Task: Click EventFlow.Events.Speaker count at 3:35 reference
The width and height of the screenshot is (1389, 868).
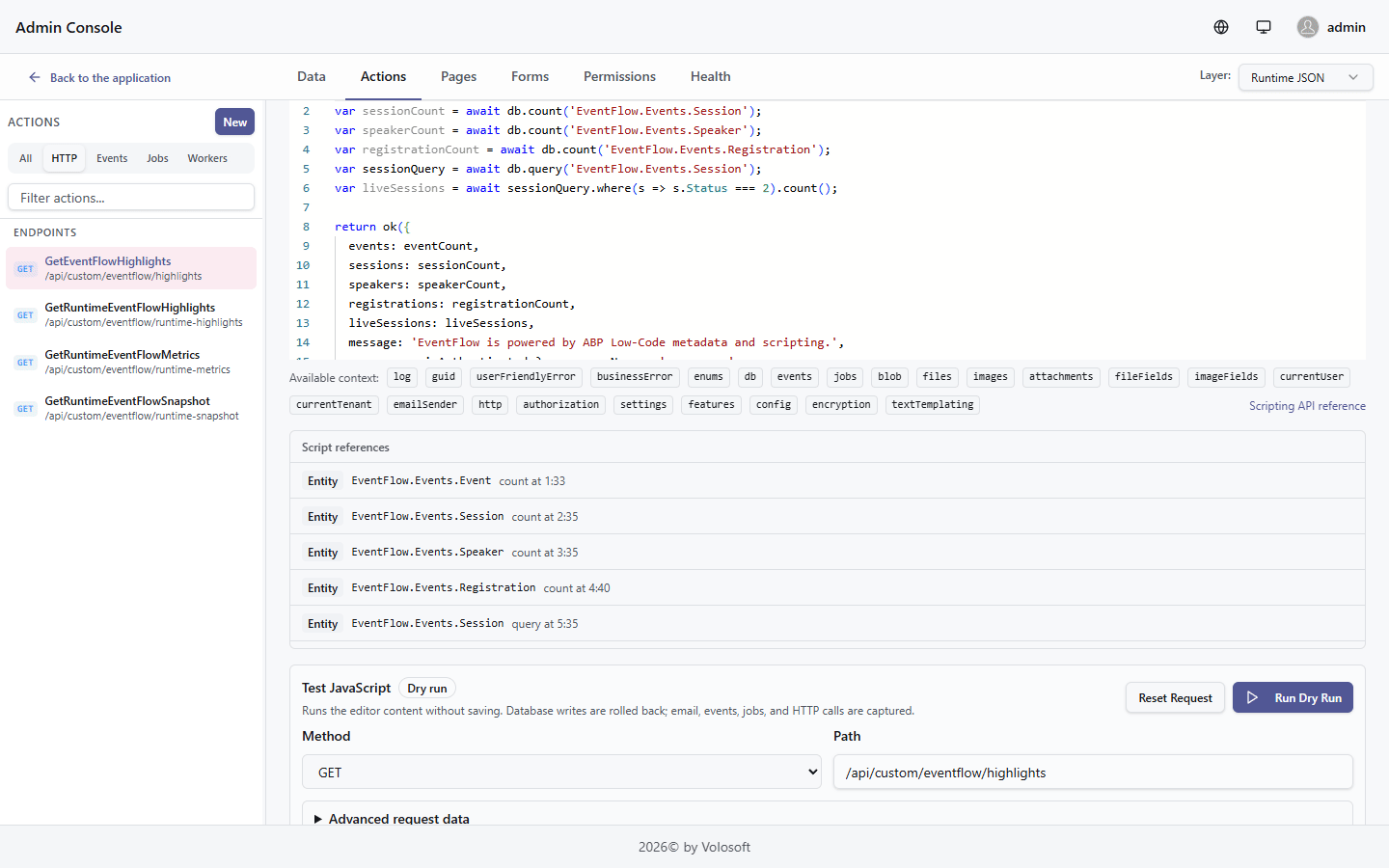Action: pos(827,552)
